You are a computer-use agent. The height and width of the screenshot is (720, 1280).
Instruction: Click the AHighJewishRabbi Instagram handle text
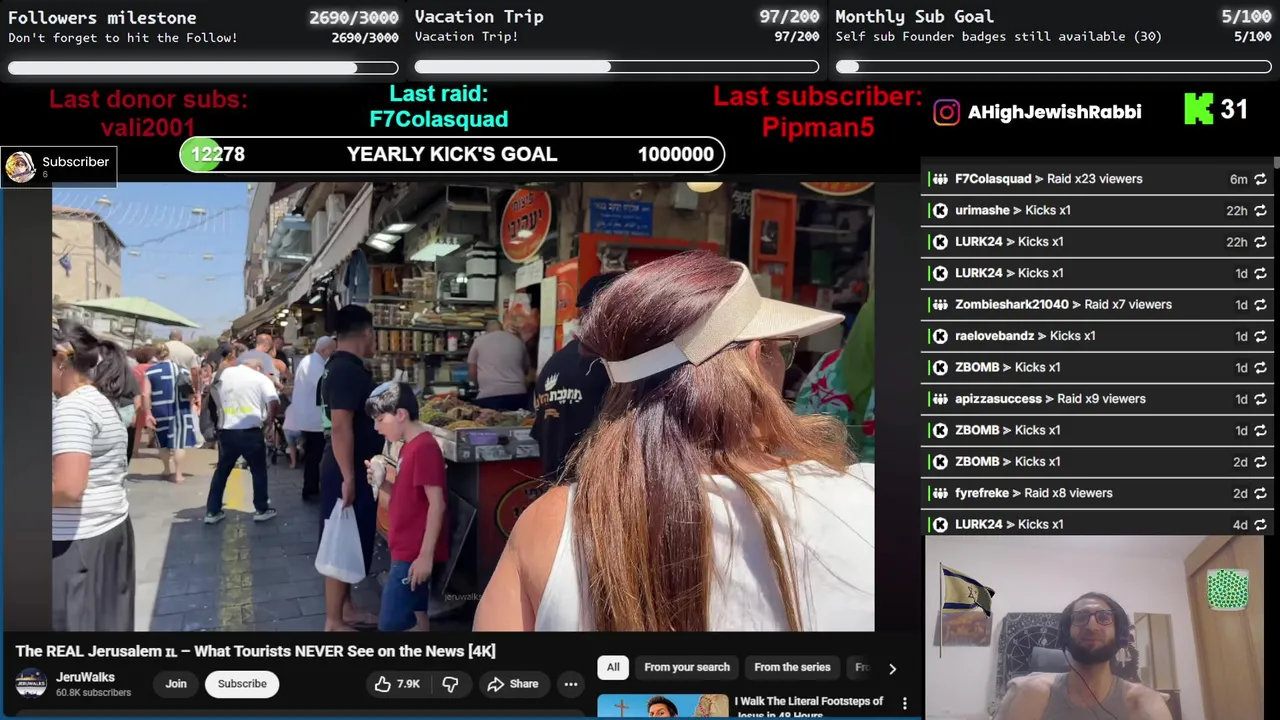(1054, 112)
